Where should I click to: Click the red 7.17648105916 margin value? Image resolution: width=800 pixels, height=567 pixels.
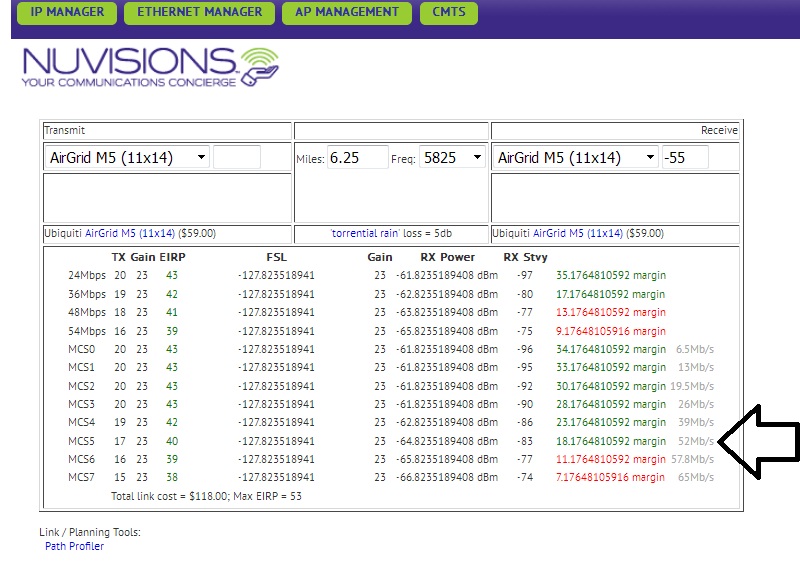(611, 478)
